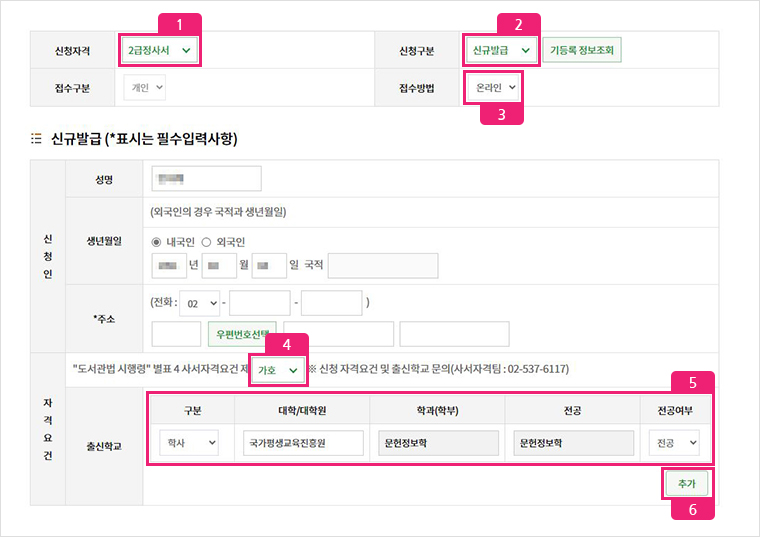The height and width of the screenshot is (537, 760).
Task: Click the birth month field before 월
Action: tap(219, 266)
